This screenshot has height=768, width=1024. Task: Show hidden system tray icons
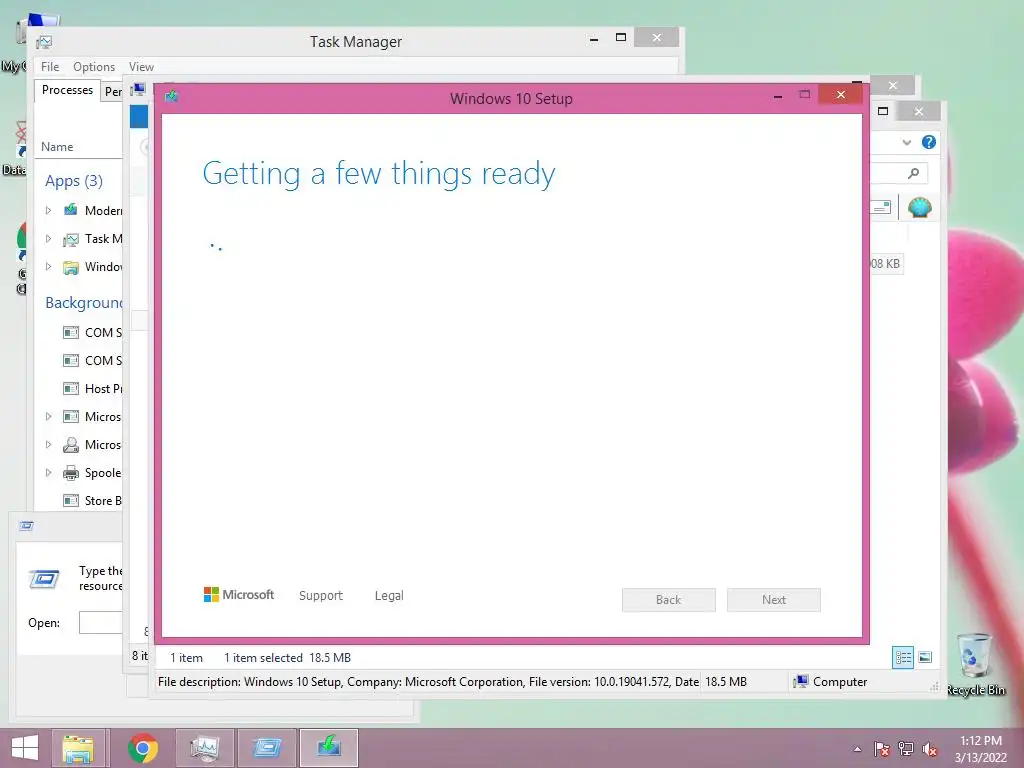tap(857, 749)
